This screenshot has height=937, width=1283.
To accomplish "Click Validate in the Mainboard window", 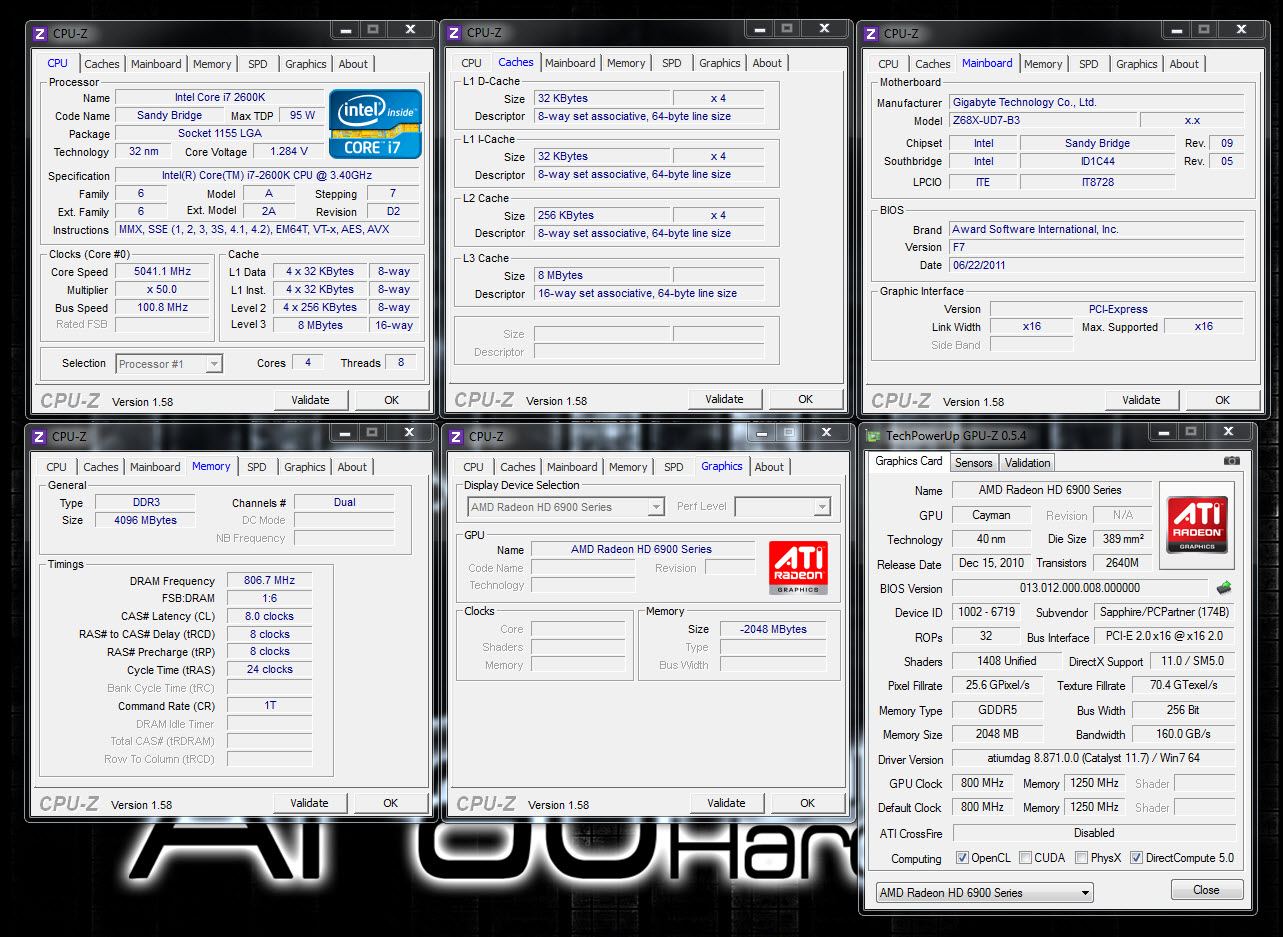I will [x=1141, y=400].
